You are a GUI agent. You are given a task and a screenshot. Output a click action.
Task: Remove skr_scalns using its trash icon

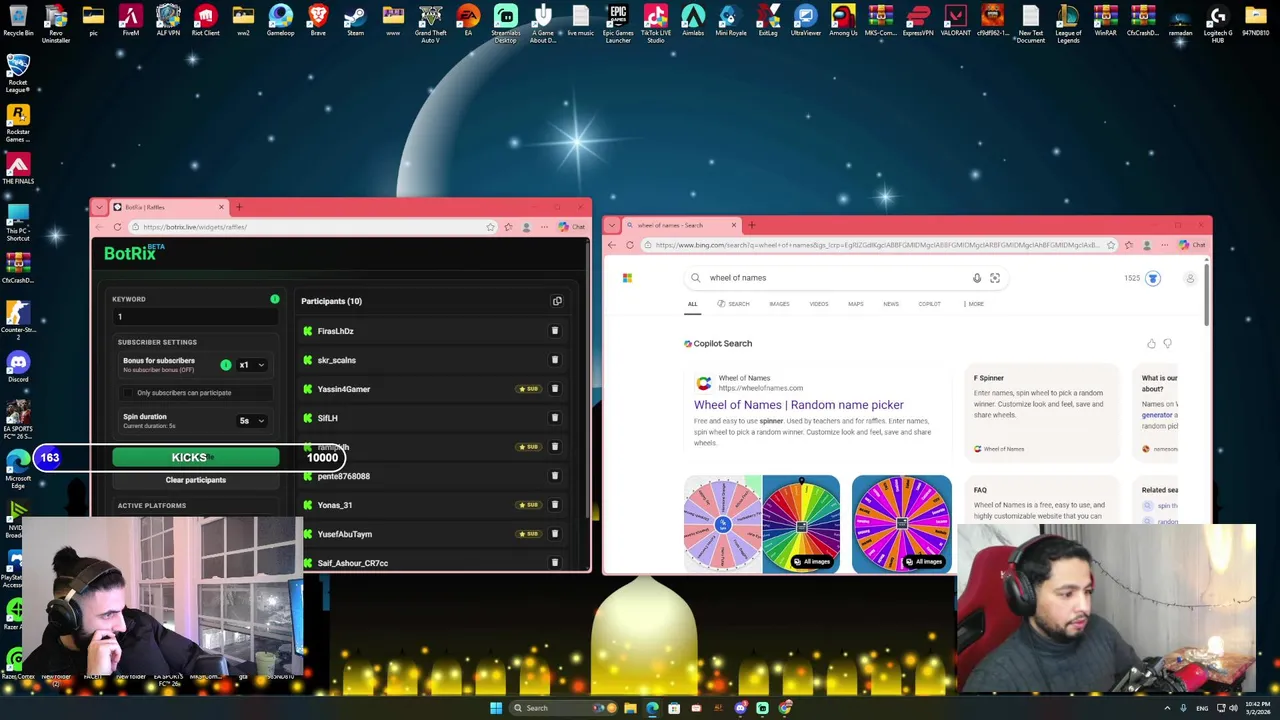click(555, 360)
